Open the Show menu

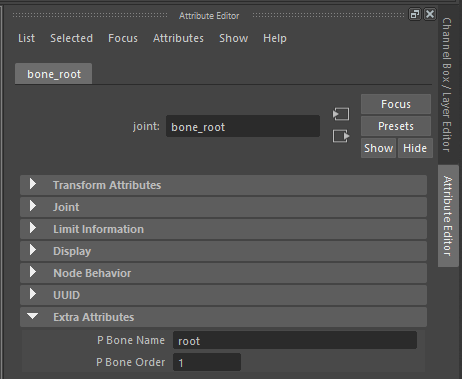(x=233, y=38)
